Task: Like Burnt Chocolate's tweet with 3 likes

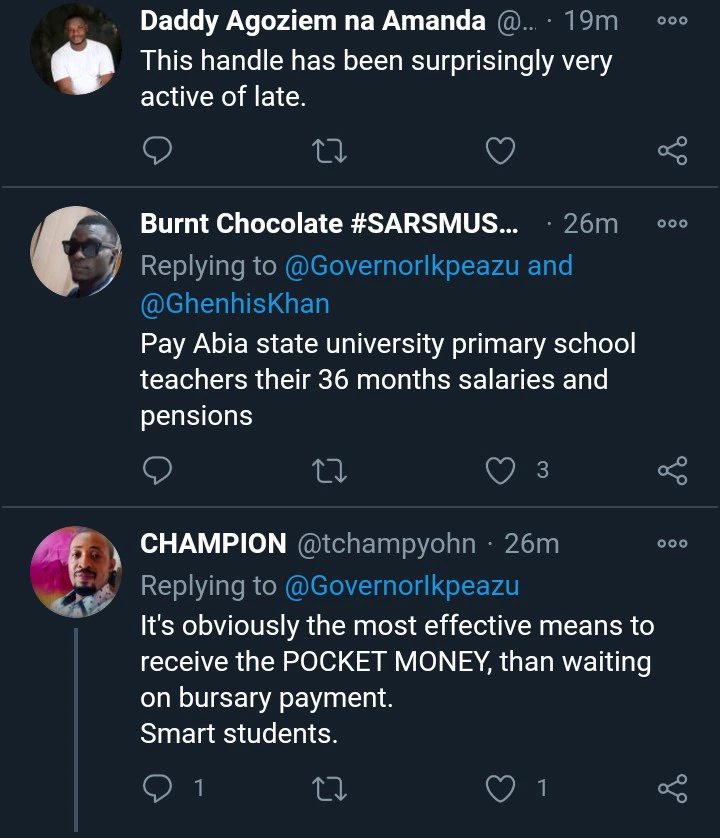Action: click(500, 470)
